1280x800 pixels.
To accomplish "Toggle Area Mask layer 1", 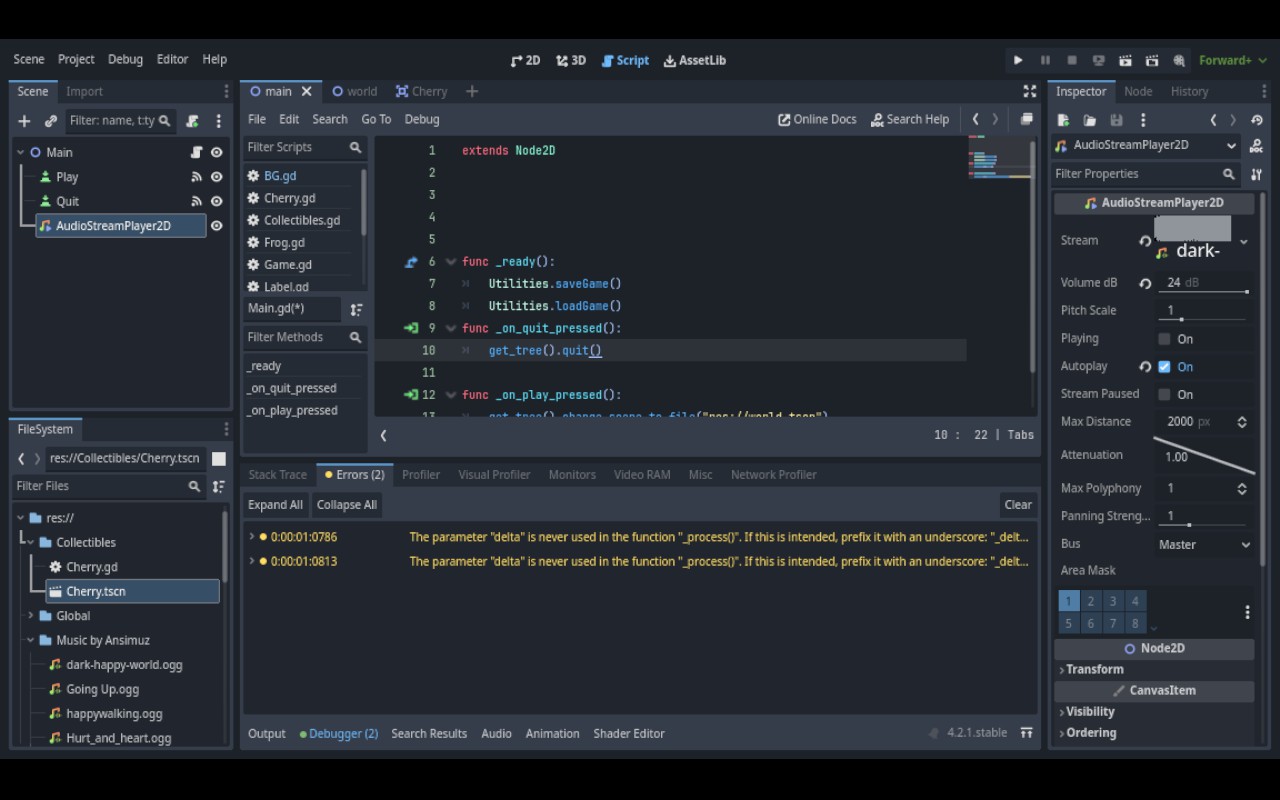I will (x=1069, y=601).
